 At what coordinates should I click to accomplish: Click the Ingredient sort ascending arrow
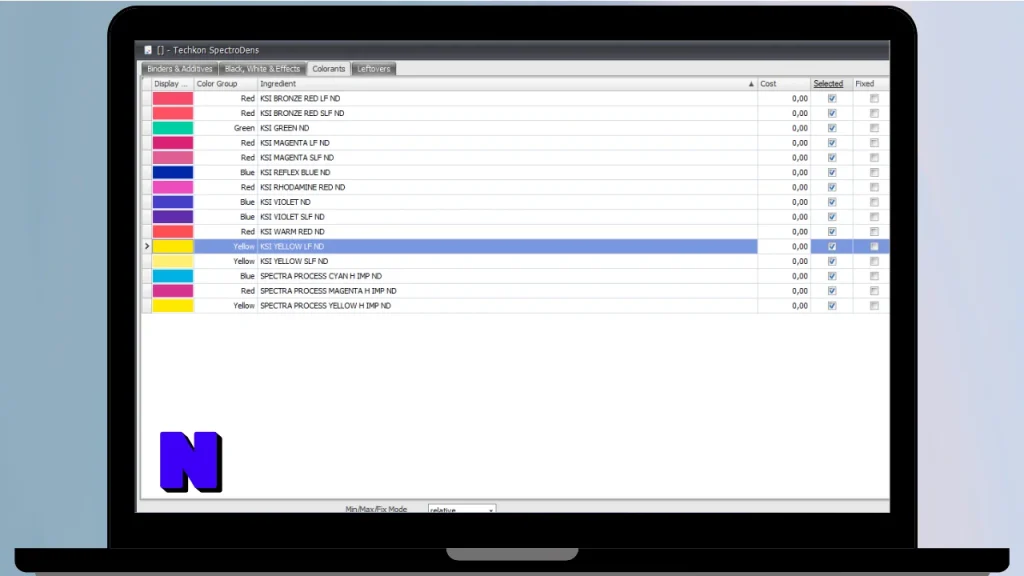751,84
